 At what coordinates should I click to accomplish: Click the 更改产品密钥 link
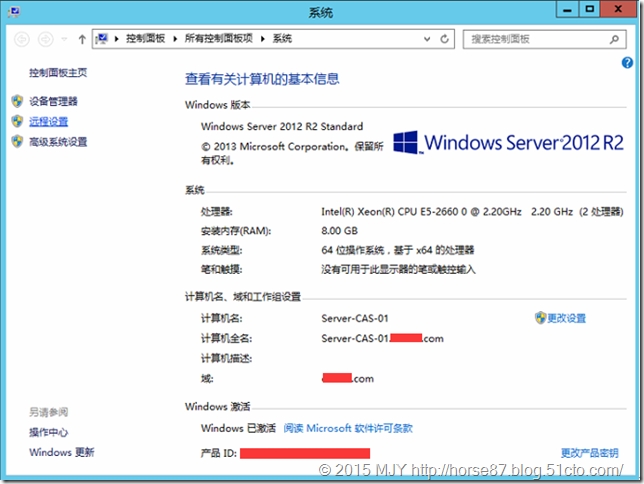coord(589,453)
